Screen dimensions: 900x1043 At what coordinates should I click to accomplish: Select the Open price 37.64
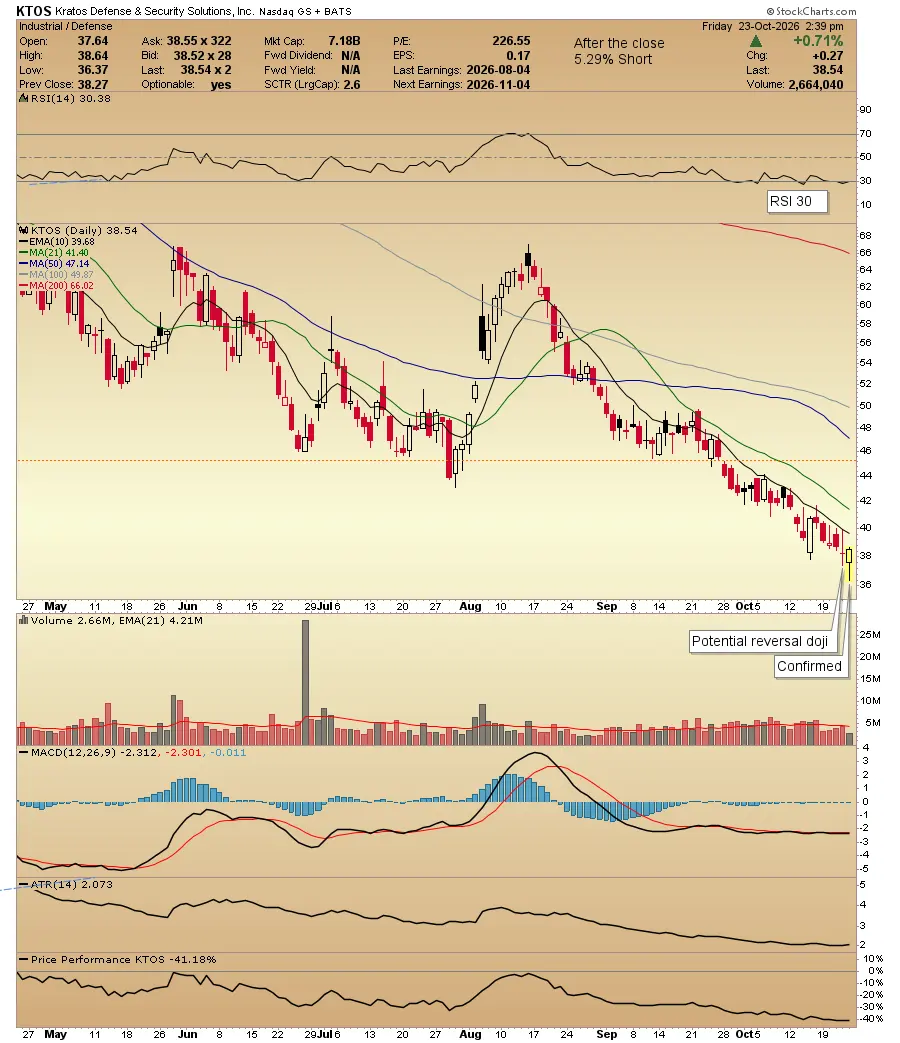point(92,41)
